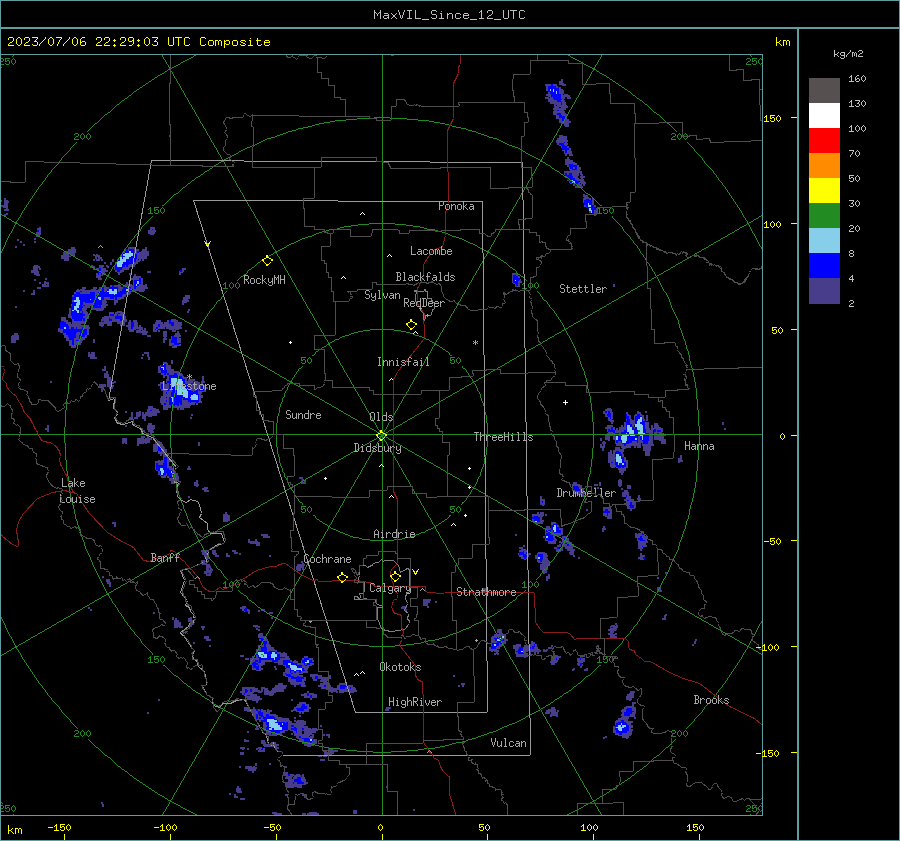This screenshot has height=841, width=900.
Task: Pick the dark blue 4-8 legend swatch
Action: point(824,266)
